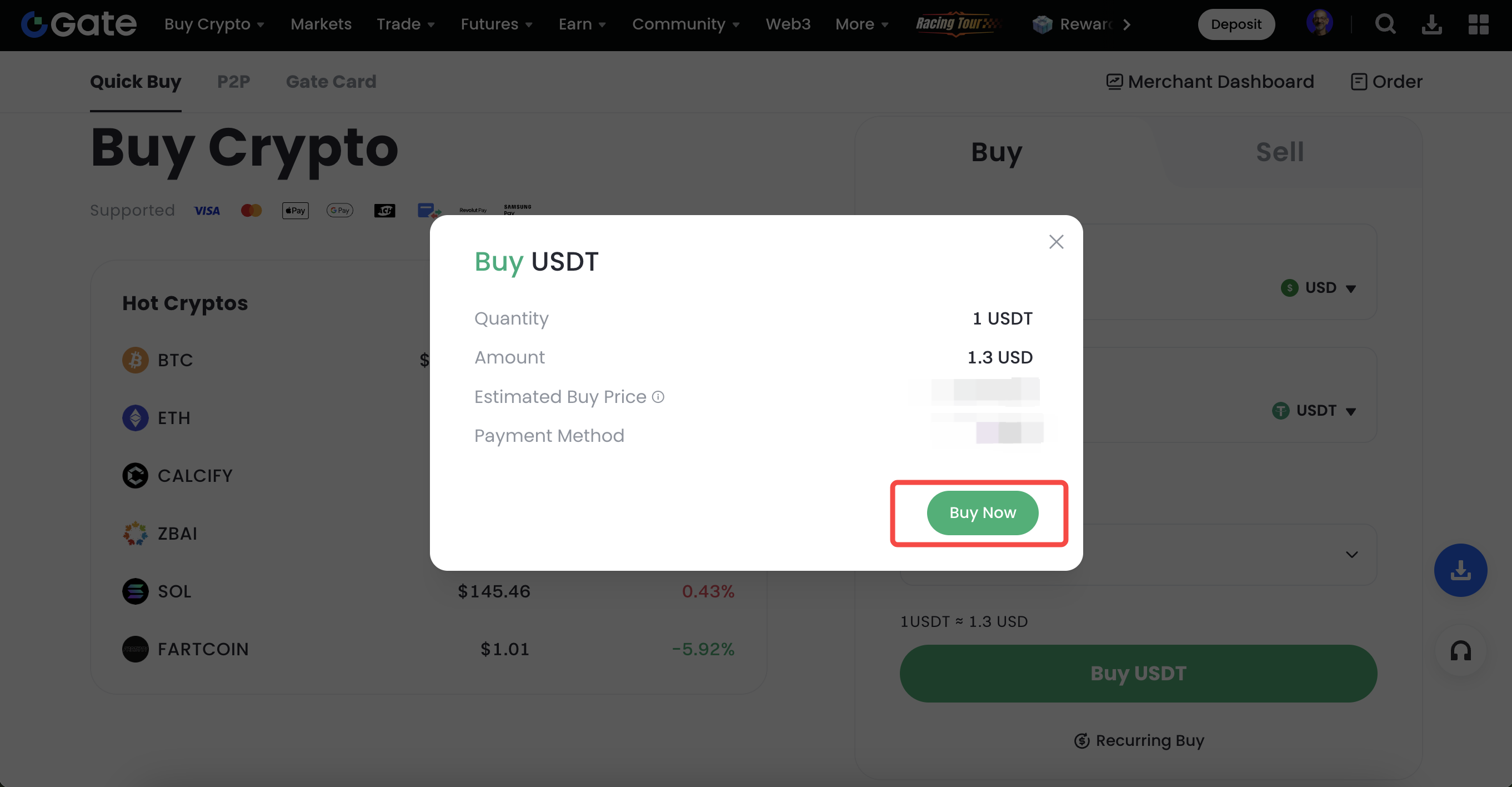Open the customer support headset icon
The image size is (1512, 787).
tap(1460, 651)
